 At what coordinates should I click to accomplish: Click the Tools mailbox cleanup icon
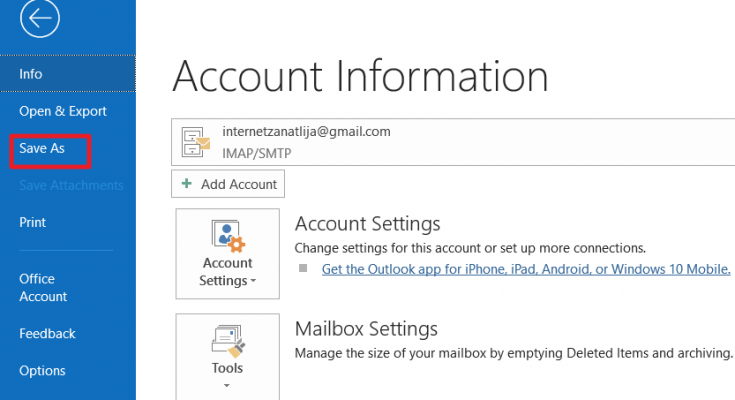pos(228,341)
